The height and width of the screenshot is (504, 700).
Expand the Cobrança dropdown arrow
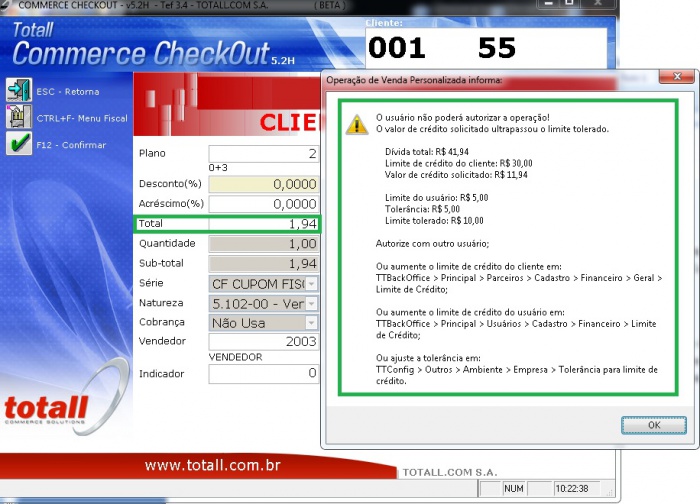(x=312, y=322)
